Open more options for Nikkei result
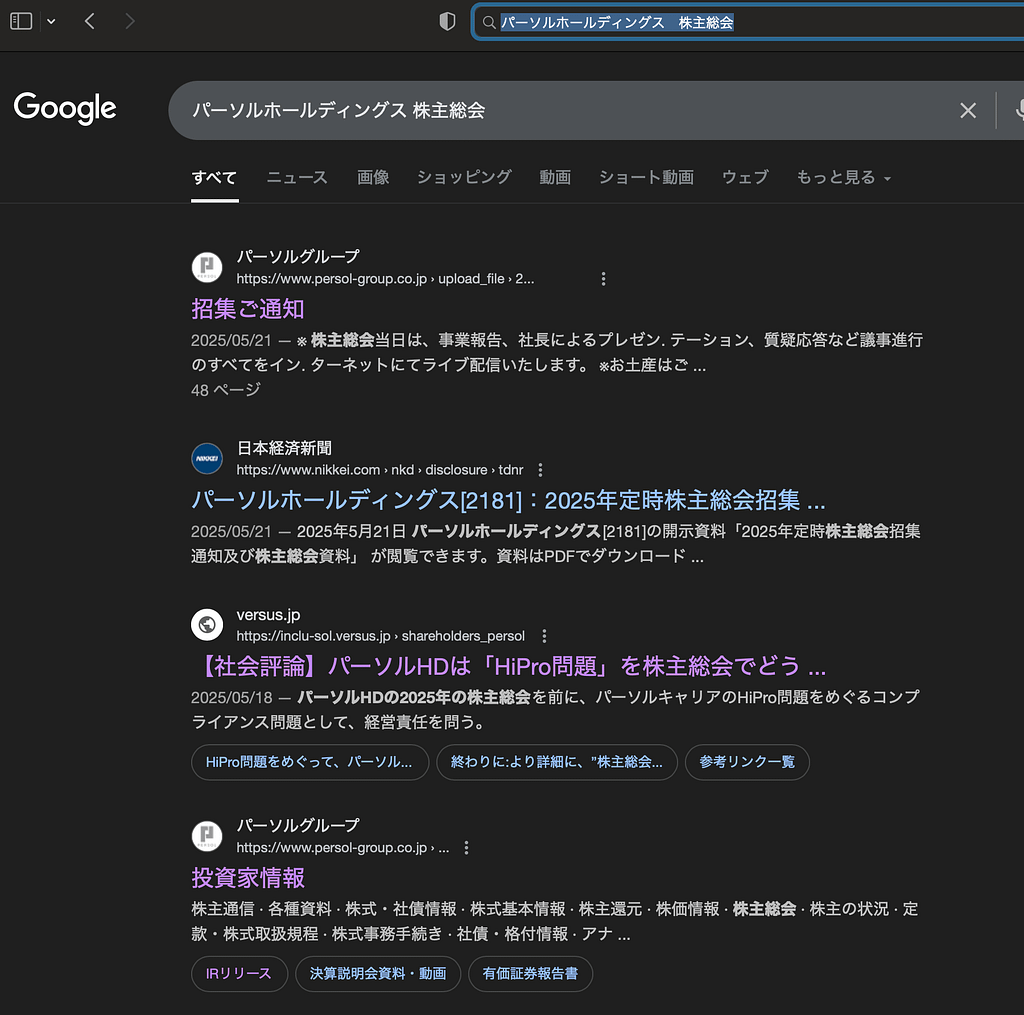Image resolution: width=1024 pixels, height=1015 pixels. 540,470
